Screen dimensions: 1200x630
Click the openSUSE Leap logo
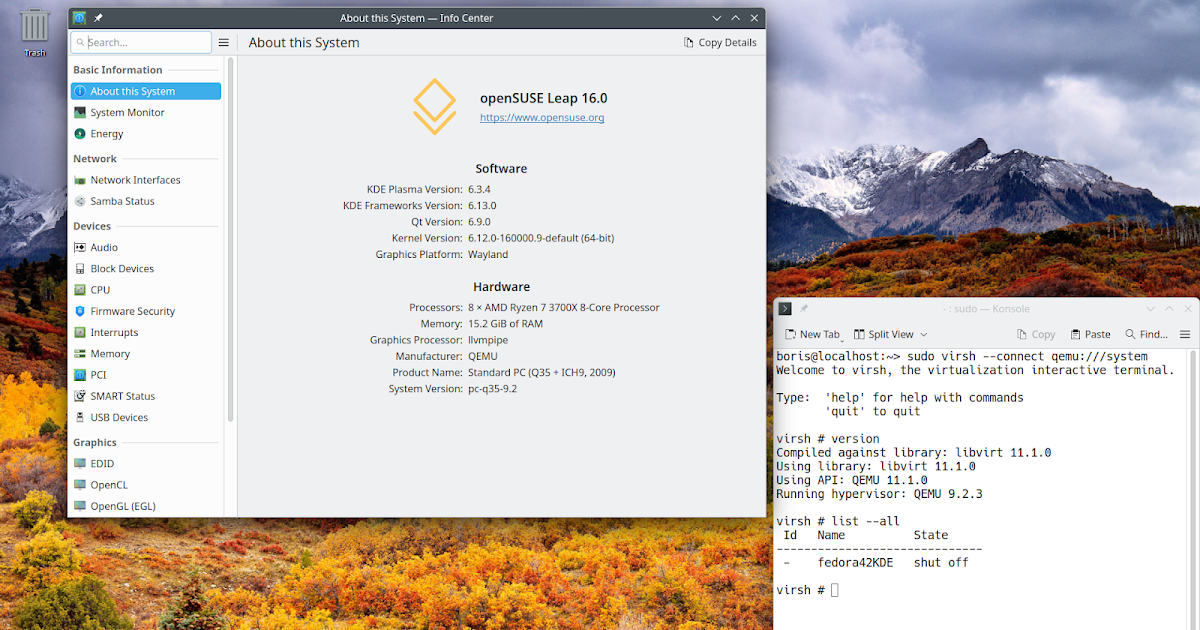[x=435, y=107]
